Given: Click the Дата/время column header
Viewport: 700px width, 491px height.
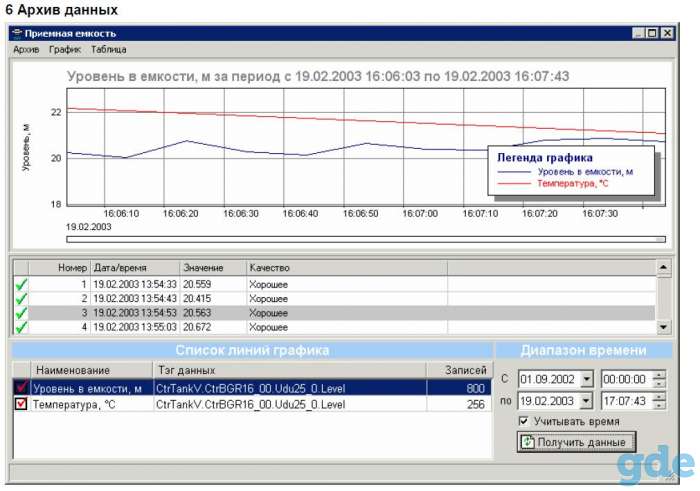Looking at the screenshot, I should point(135,268).
